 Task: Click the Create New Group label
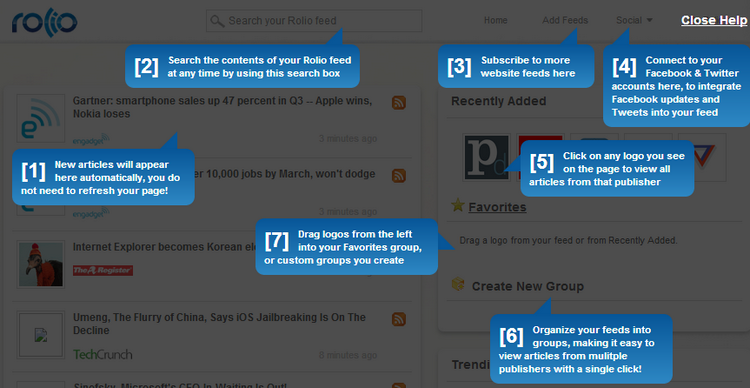[528, 287]
